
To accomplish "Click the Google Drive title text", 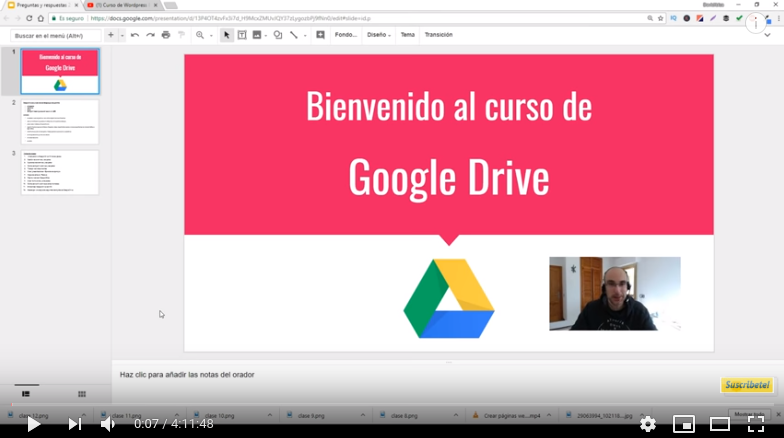I will coord(449,178).
